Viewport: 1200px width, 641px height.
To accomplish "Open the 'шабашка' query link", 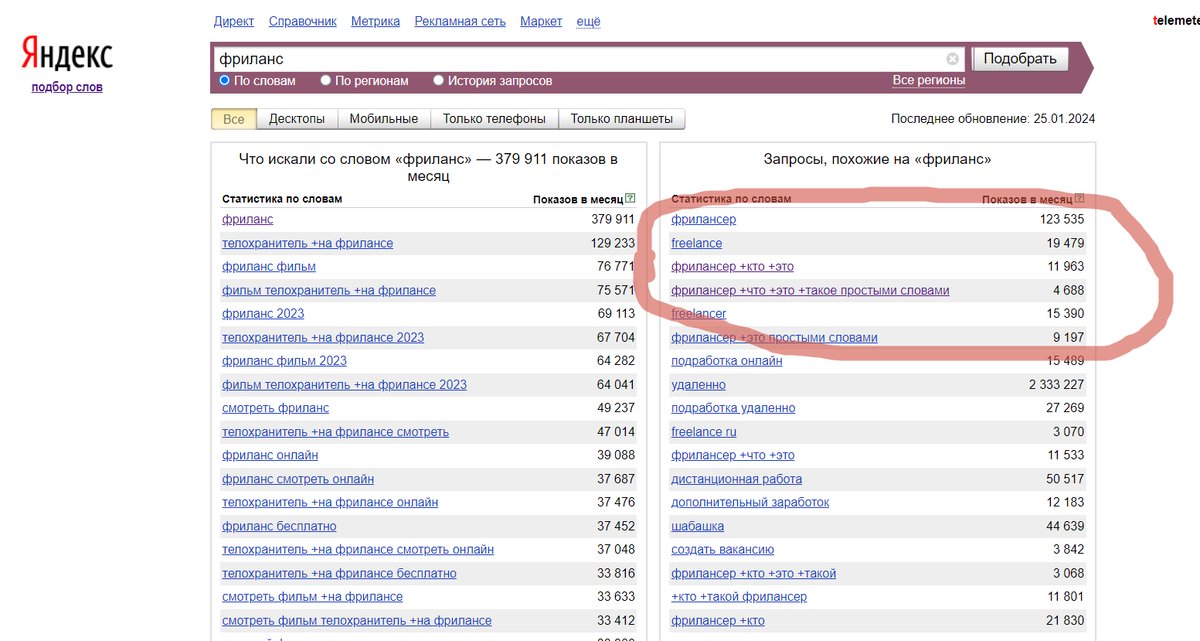I will click(697, 526).
